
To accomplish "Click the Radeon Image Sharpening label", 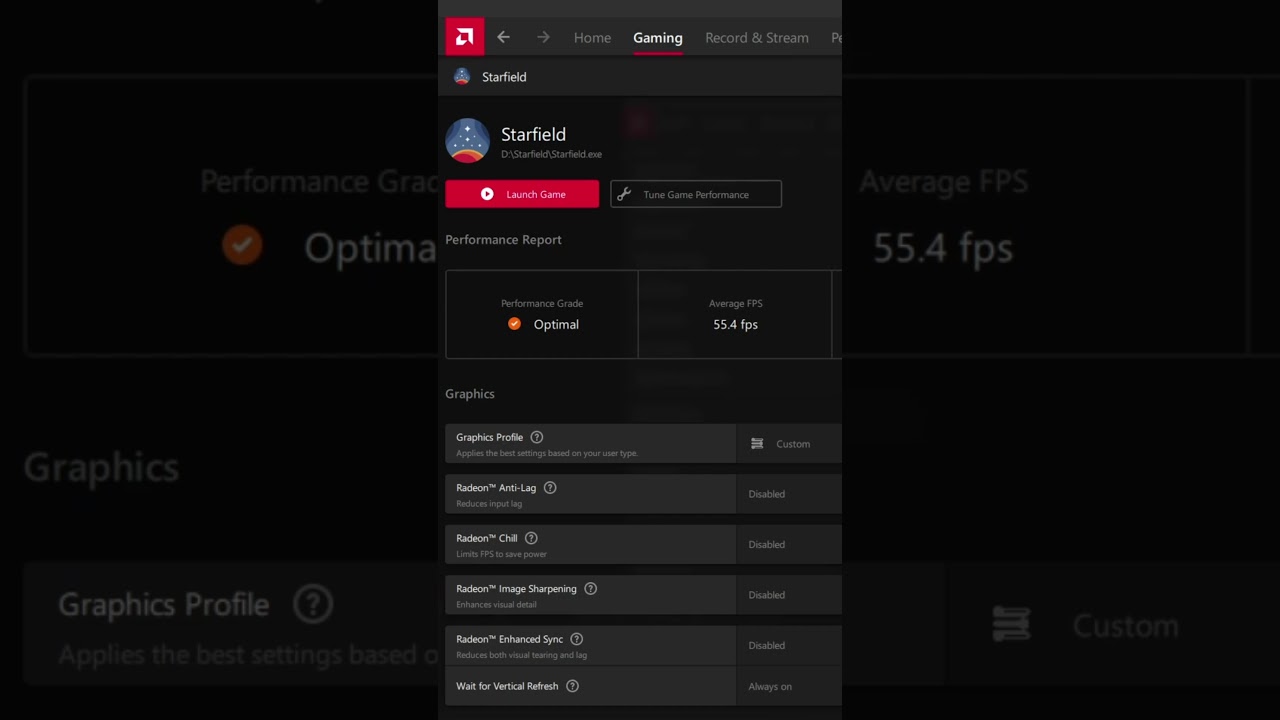I will click(516, 589).
